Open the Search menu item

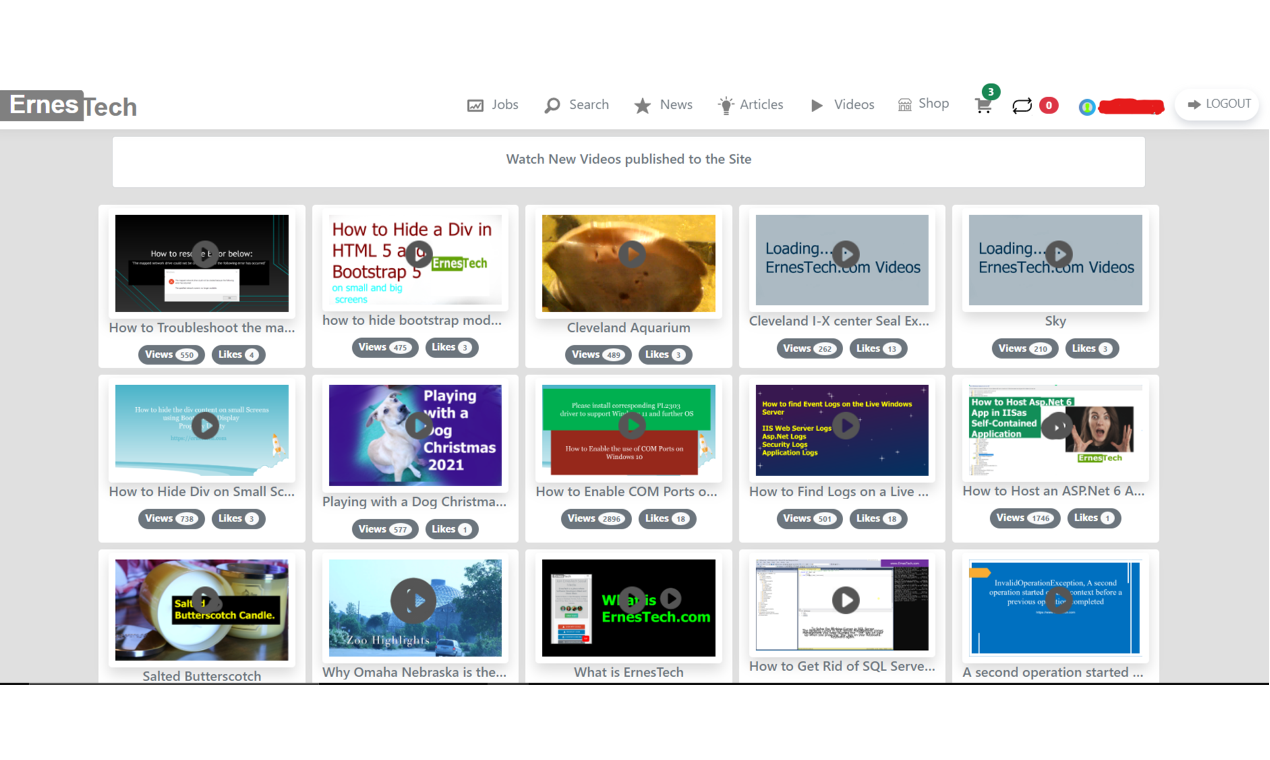(x=576, y=105)
